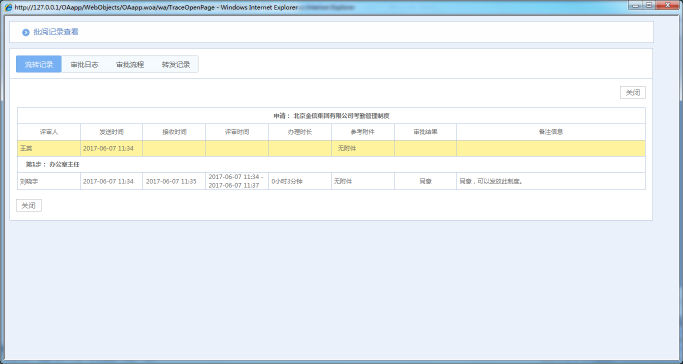Viewport: 683px width, 364px height.
Task: Click the 备注信息 column header
Action: point(551,132)
